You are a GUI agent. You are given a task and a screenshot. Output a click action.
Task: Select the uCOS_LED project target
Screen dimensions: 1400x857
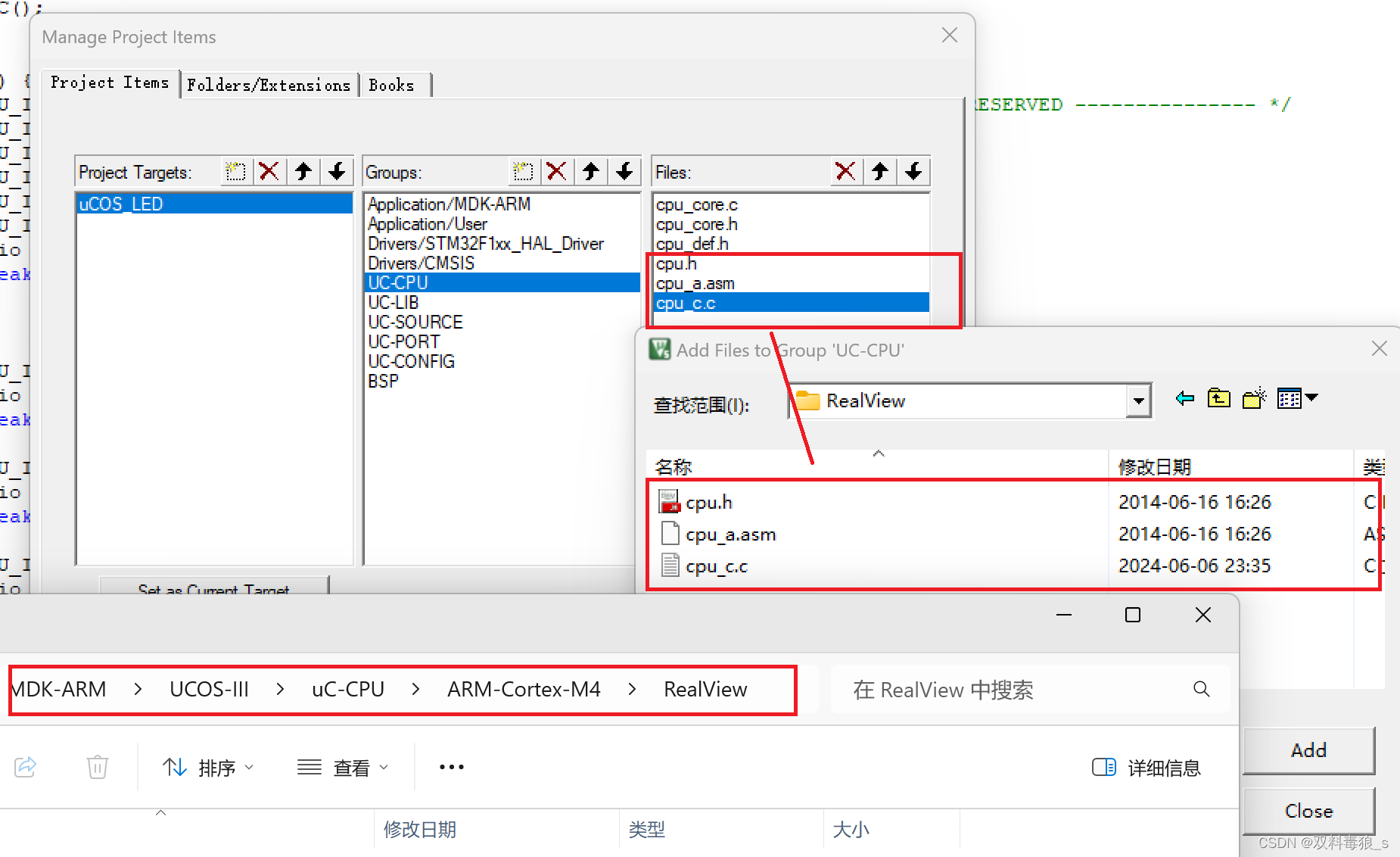point(214,204)
